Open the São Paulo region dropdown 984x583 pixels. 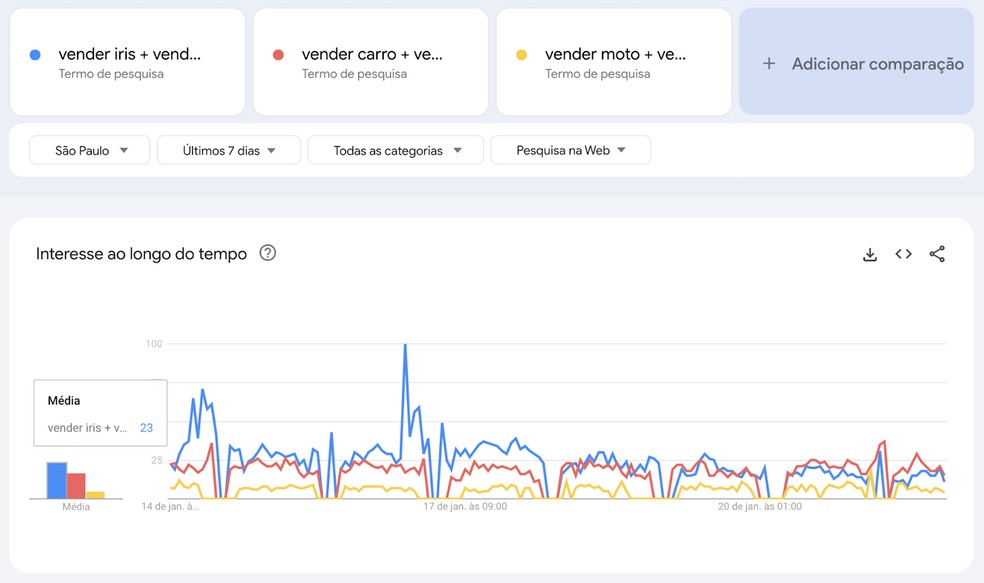pyautogui.click(x=89, y=150)
